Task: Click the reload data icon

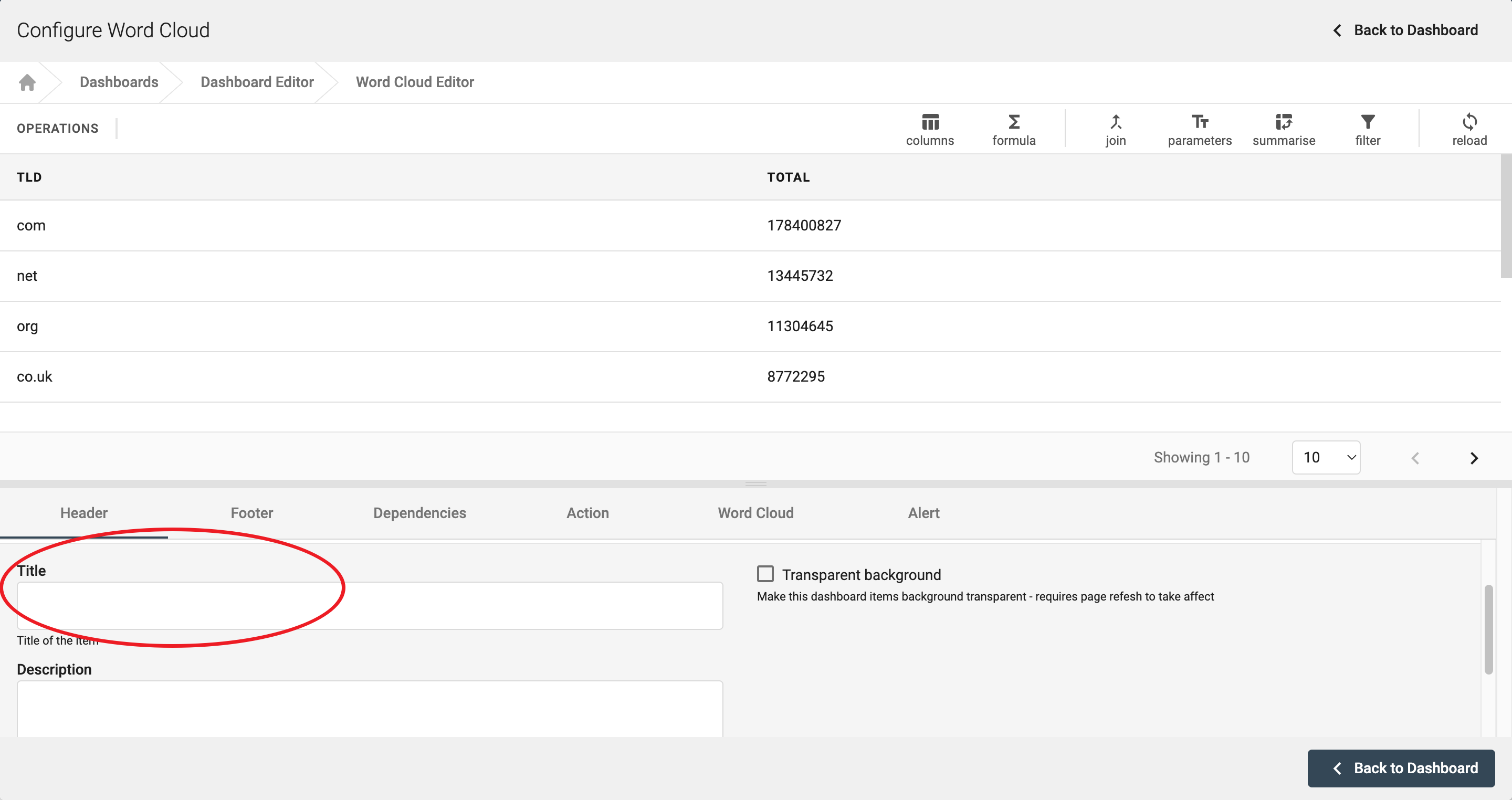Action: pos(1469,122)
